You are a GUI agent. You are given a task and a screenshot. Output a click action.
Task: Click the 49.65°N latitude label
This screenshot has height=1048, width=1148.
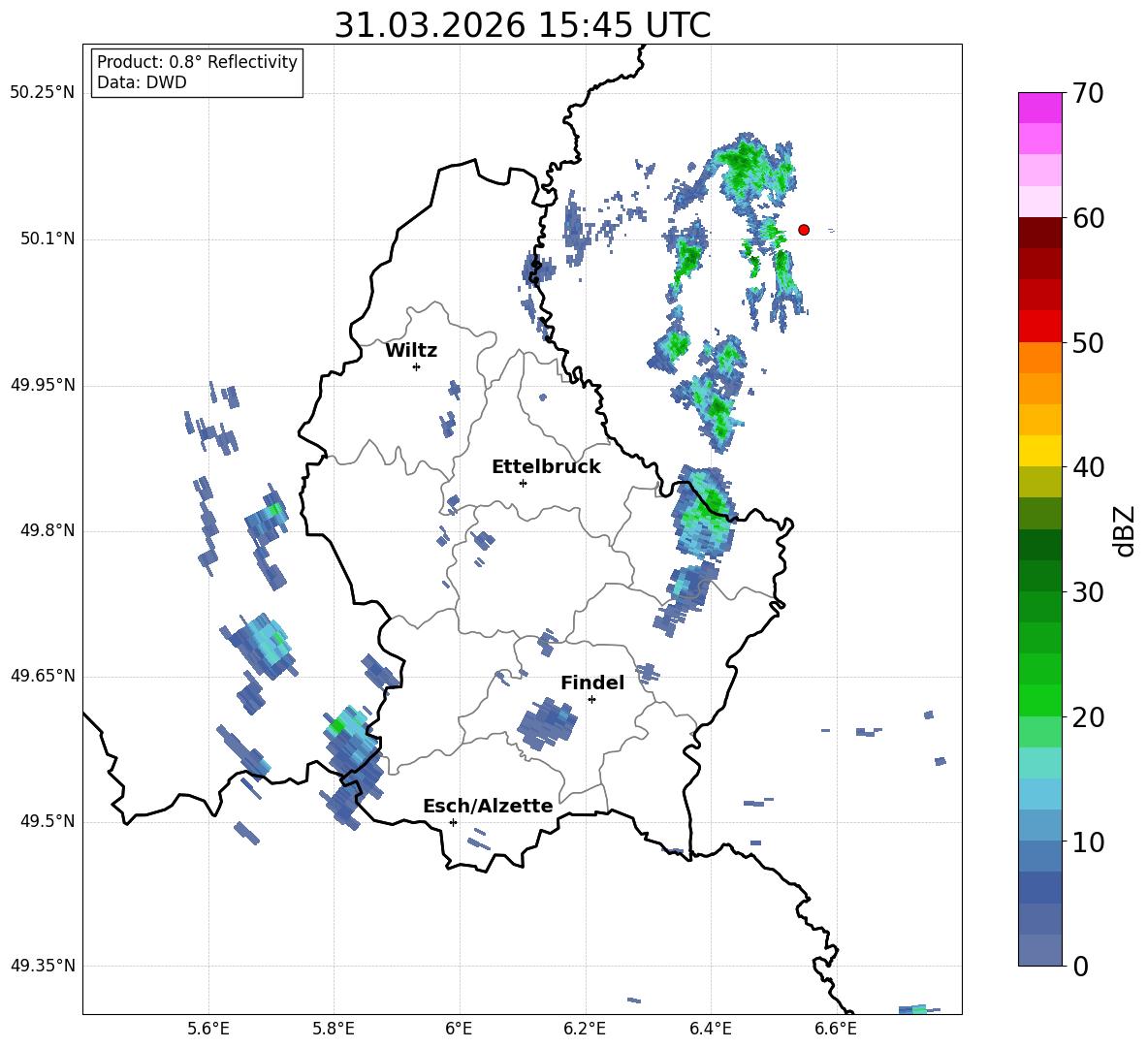coord(43,676)
